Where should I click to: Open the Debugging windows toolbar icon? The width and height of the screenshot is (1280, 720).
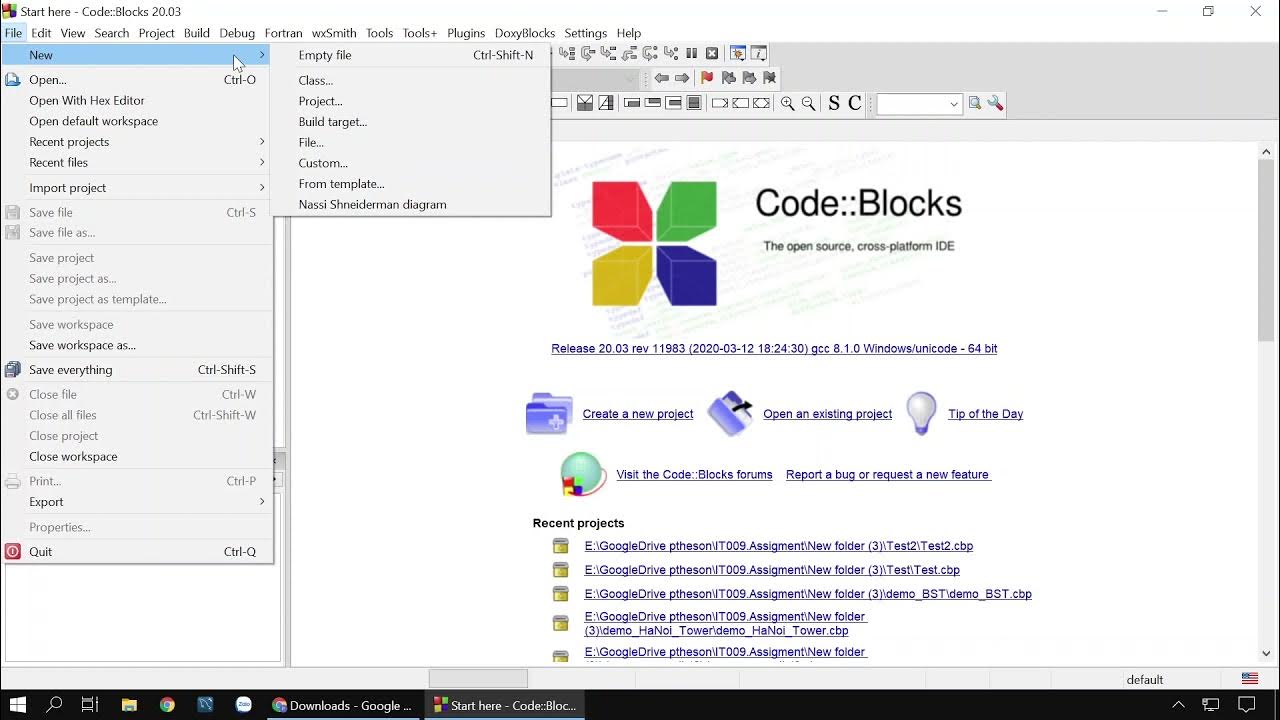point(738,53)
